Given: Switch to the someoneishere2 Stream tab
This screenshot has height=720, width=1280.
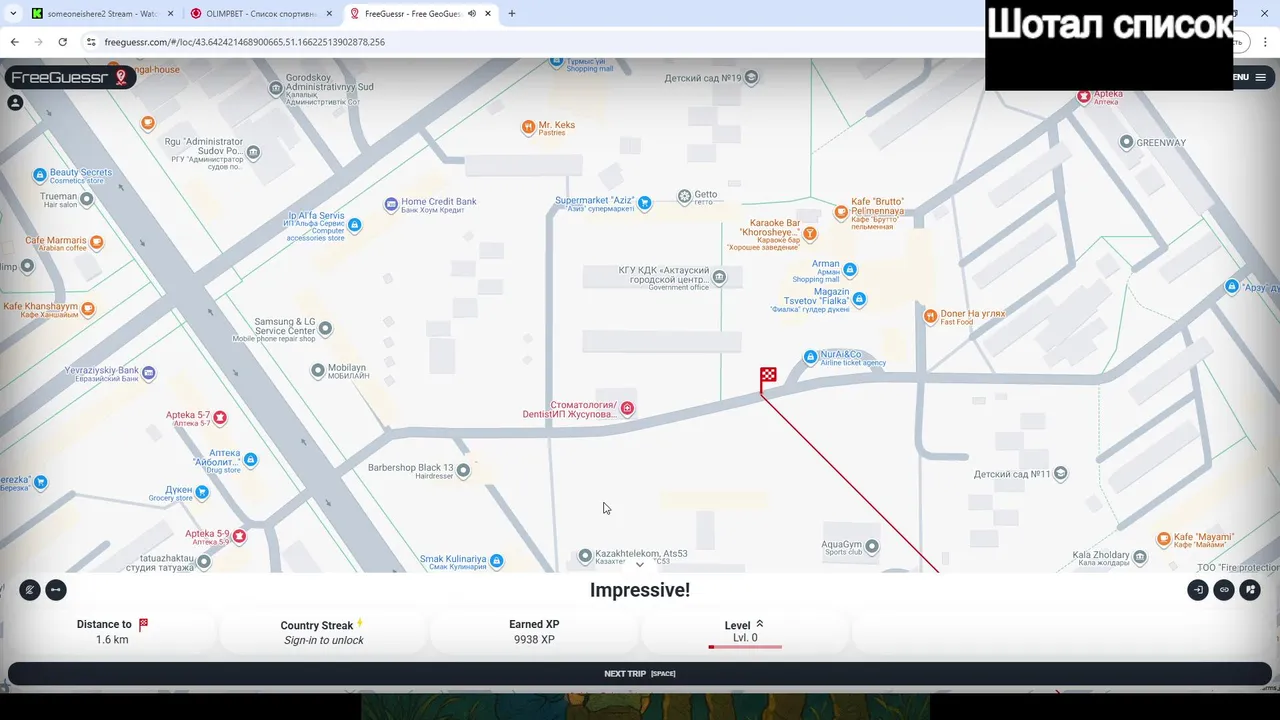Looking at the screenshot, I should (x=103, y=14).
